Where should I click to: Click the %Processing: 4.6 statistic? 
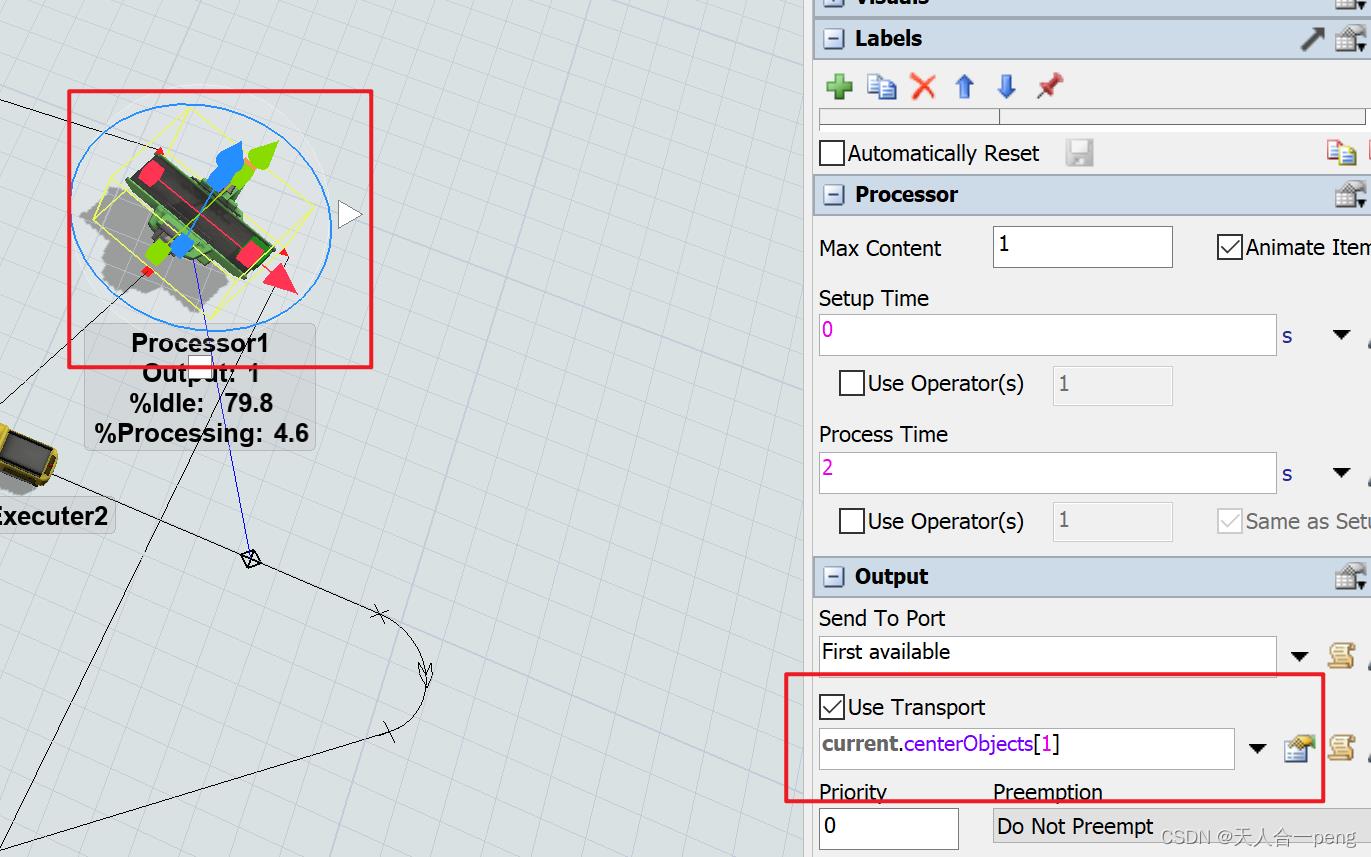pyautogui.click(x=202, y=433)
